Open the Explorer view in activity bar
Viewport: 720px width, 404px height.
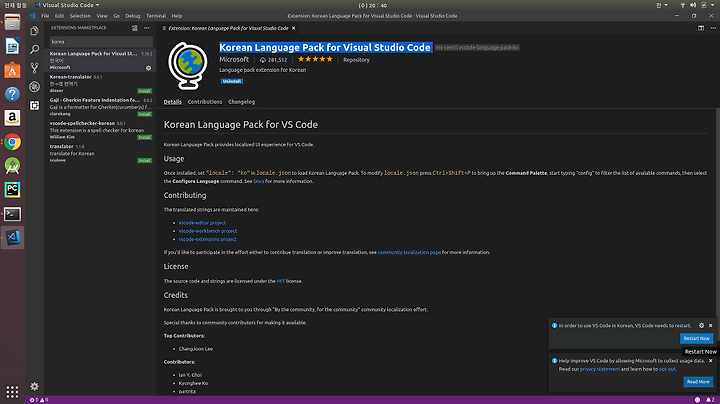click(x=34, y=31)
